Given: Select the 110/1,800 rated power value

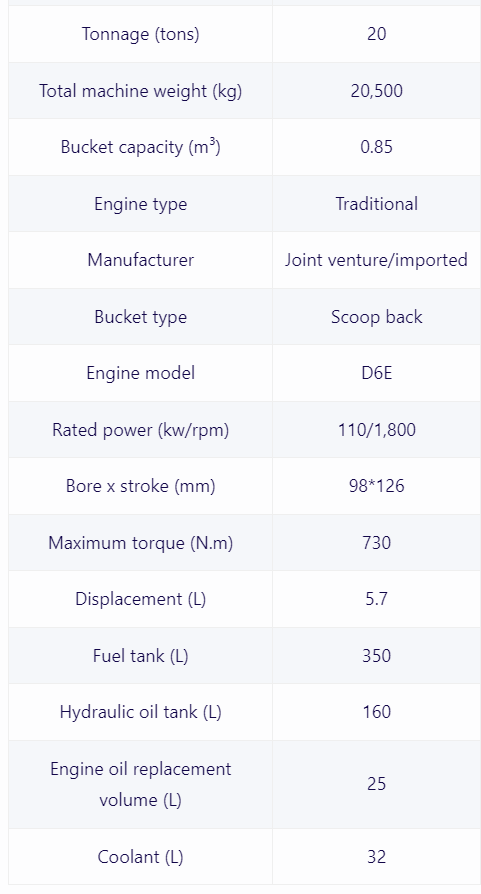Looking at the screenshot, I should click(x=376, y=429).
